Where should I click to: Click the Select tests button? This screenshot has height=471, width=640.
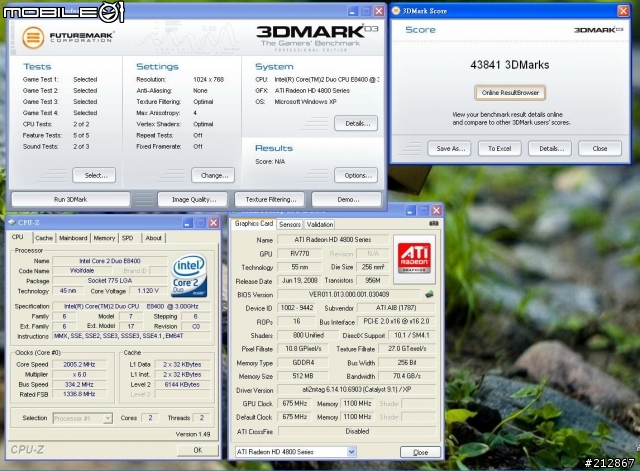point(94,176)
